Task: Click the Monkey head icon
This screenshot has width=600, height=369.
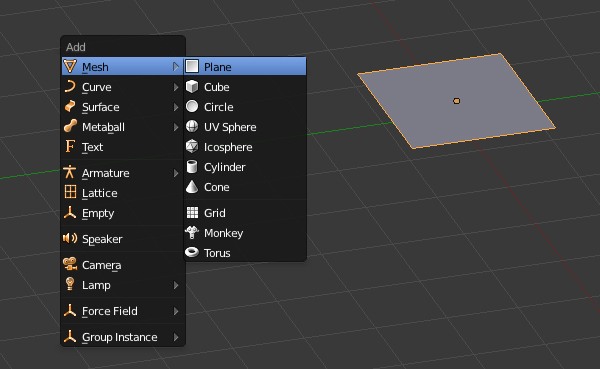Action: (192, 232)
